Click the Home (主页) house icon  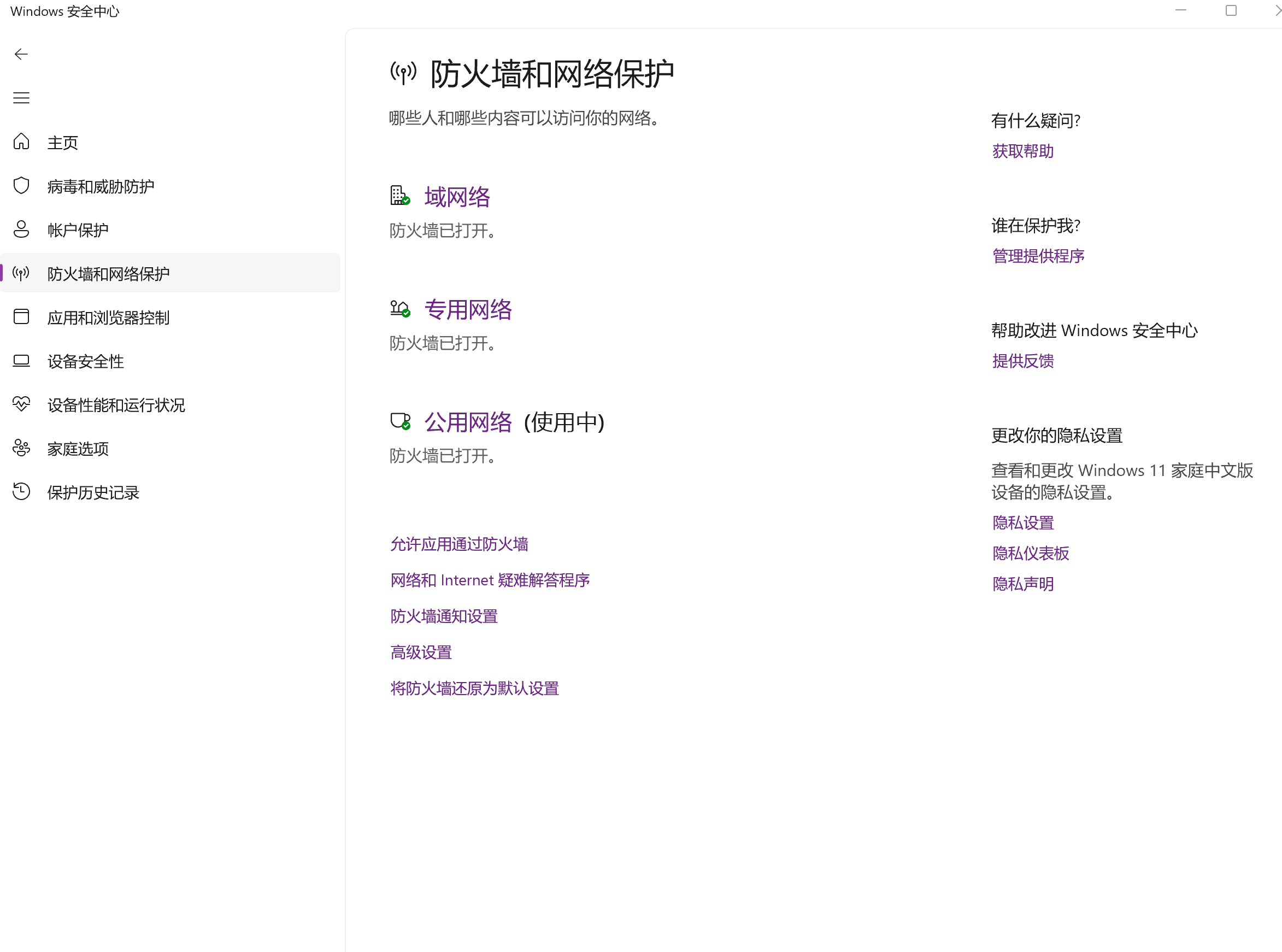(21, 142)
